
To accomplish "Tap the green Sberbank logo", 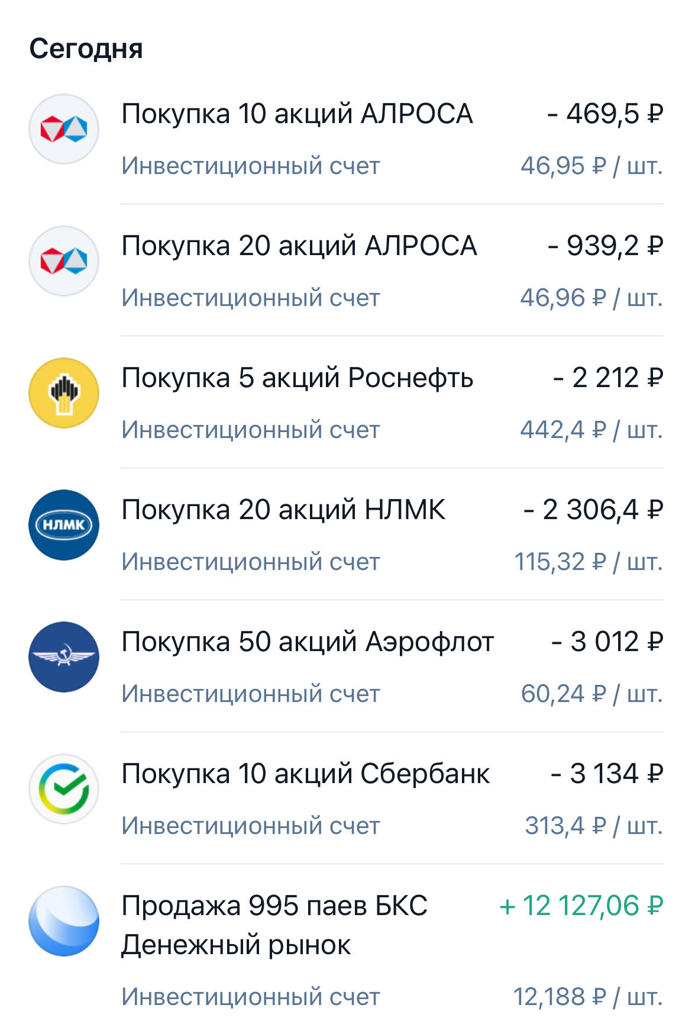I will tap(64, 789).
